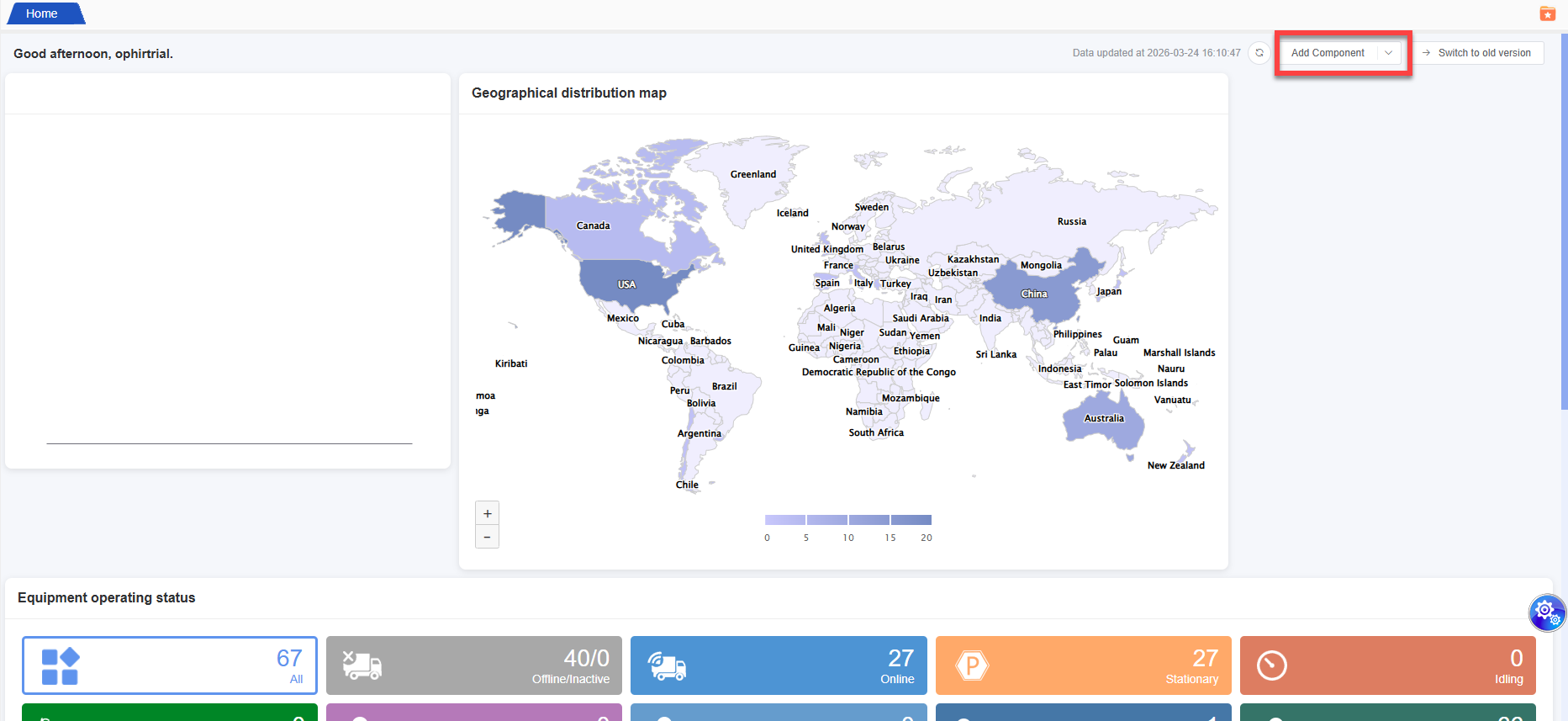Click the Stationary parking icon

point(972,666)
